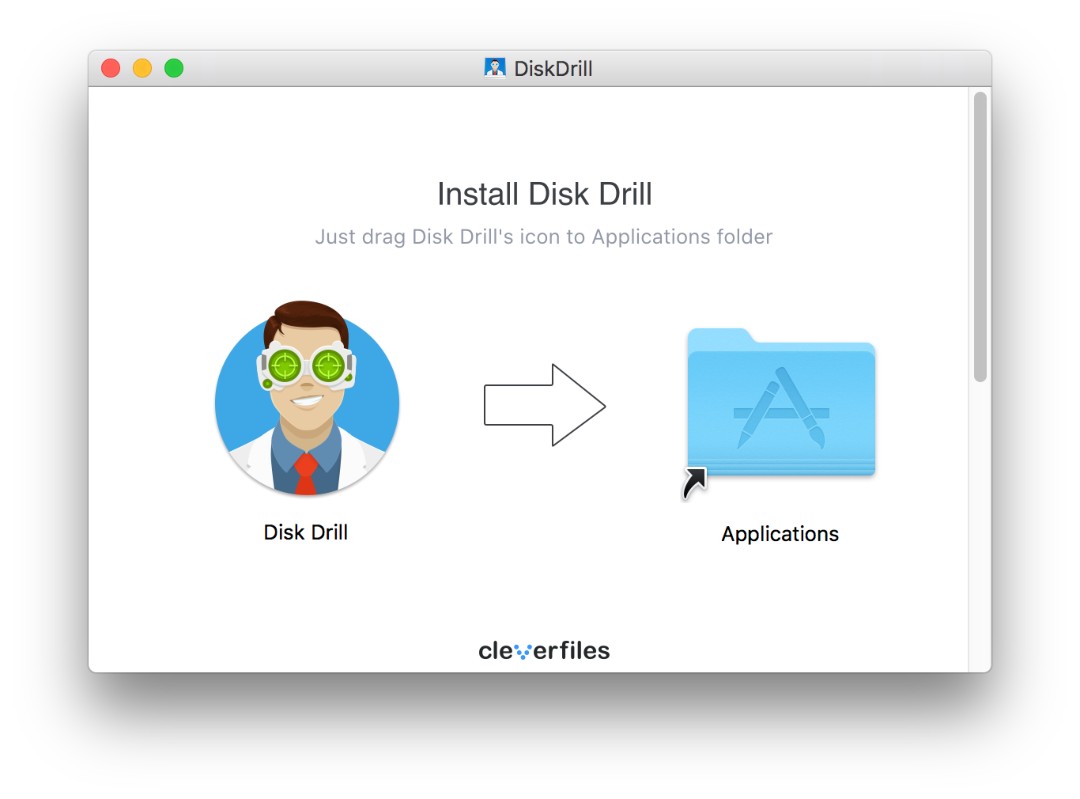Click the 'Disk Drill' icon label

pyautogui.click(x=306, y=532)
